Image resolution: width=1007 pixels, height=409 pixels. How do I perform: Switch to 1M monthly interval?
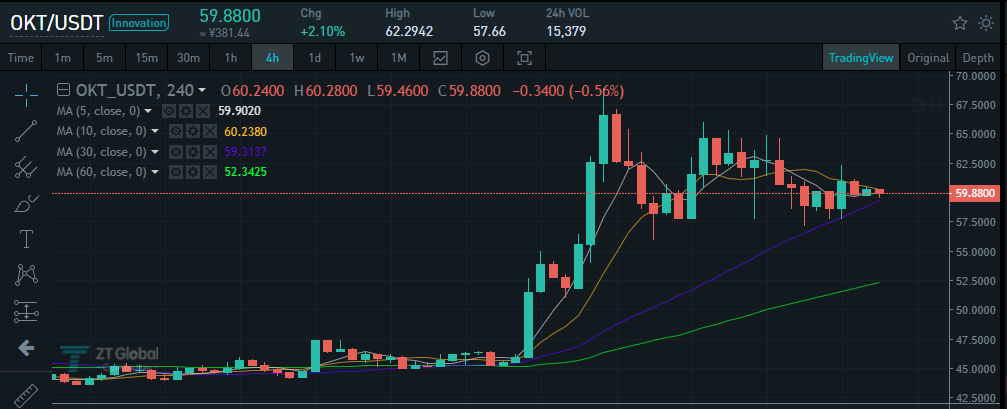pos(399,58)
